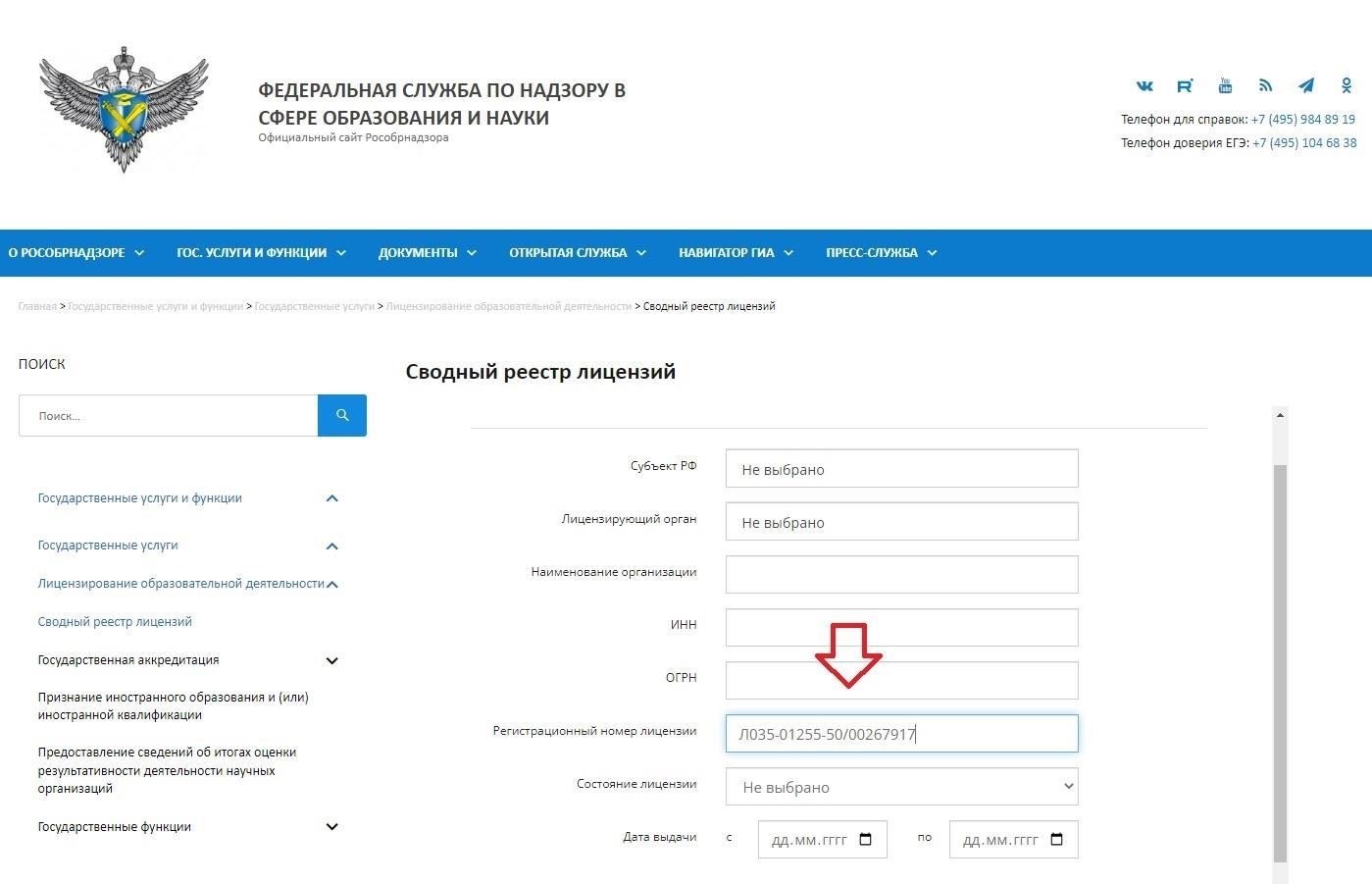Expand Государственная аккредитация chevron
Screen dimensions: 1372x884
(331, 660)
